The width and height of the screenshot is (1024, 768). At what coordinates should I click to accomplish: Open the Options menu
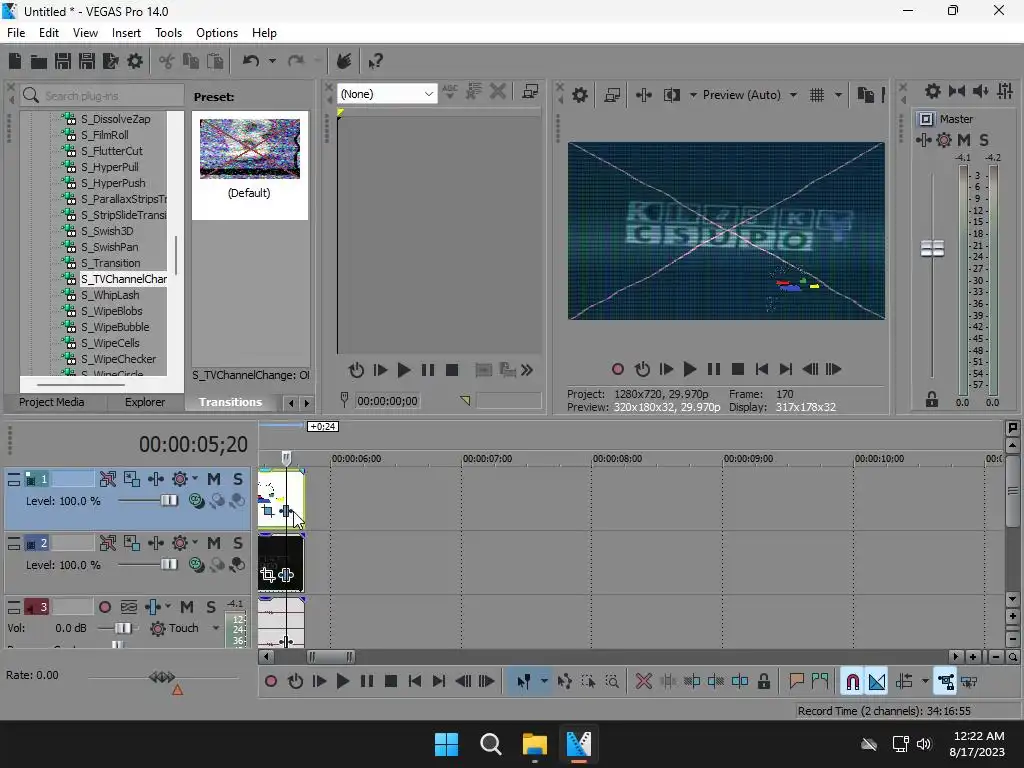pos(217,33)
